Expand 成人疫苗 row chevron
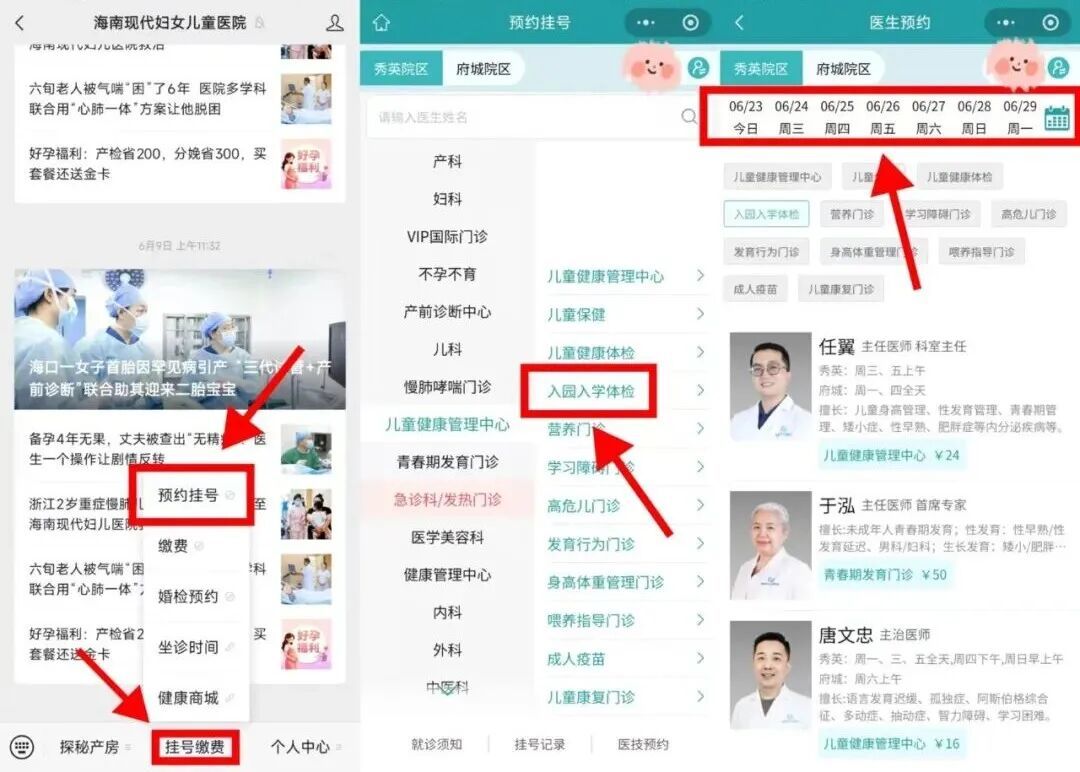Image resolution: width=1080 pixels, height=772 pixels. coord(700,658)
